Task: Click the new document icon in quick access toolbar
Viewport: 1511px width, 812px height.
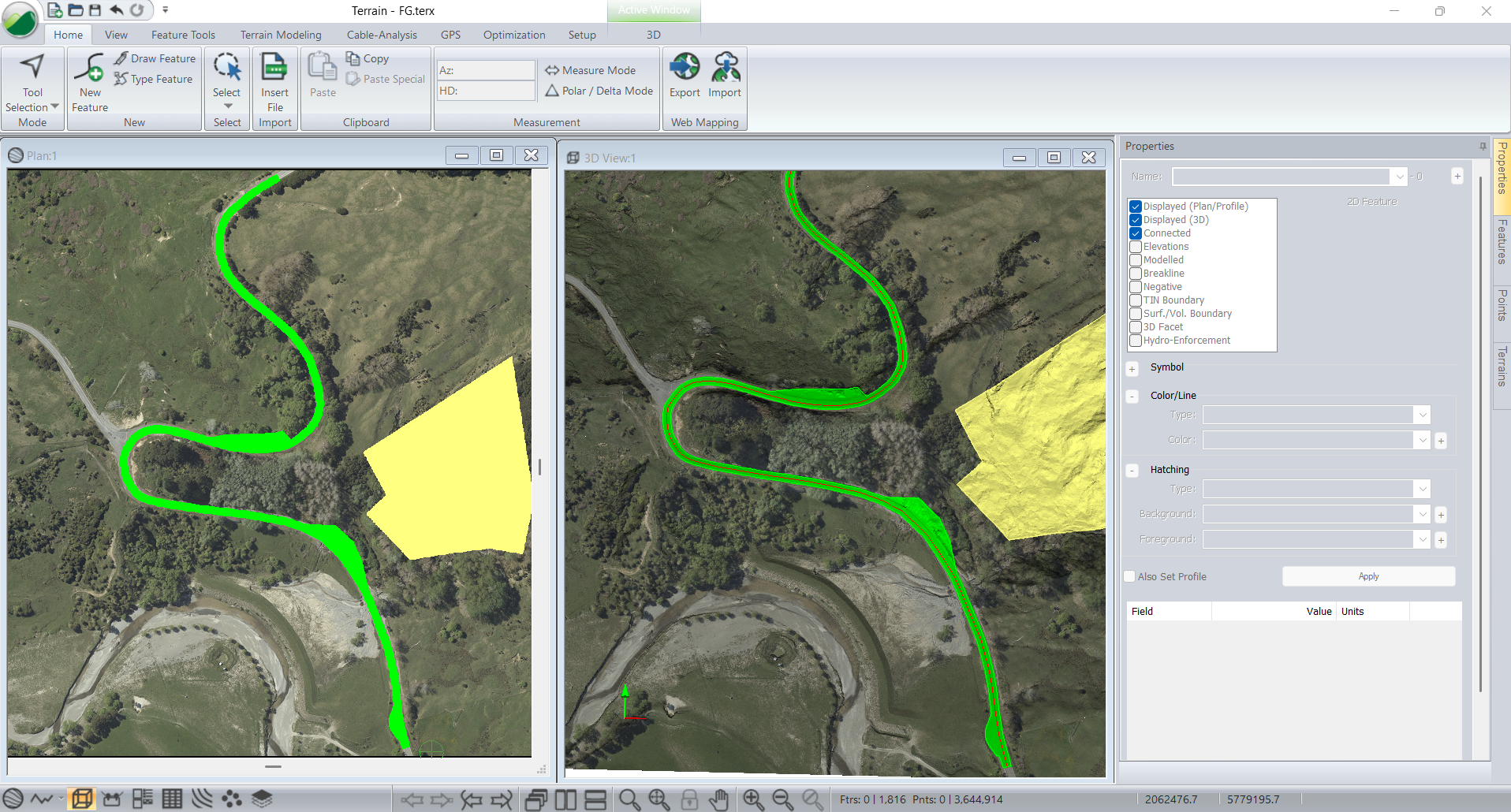Action: [54, 10]
